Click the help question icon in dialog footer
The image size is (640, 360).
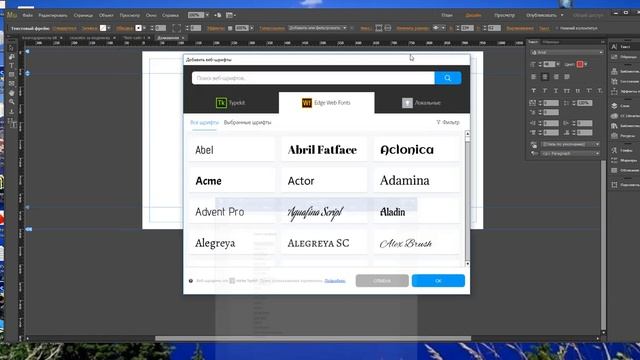(x=191, y=281)
